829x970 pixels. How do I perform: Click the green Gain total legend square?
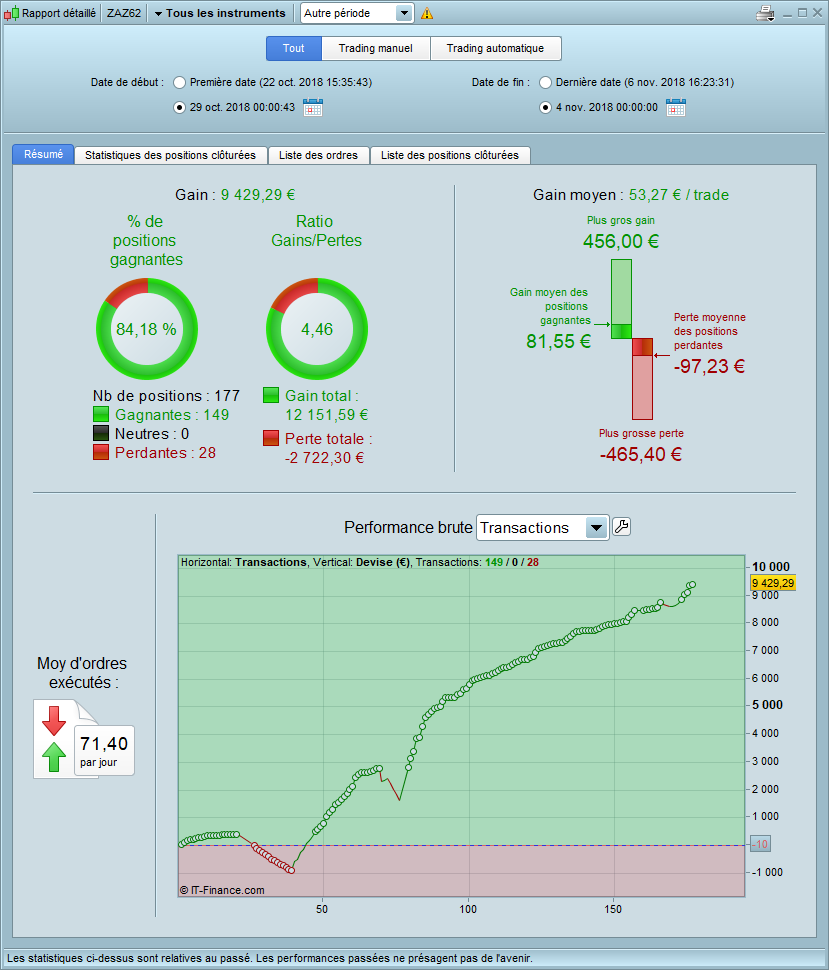click(271, 395)
